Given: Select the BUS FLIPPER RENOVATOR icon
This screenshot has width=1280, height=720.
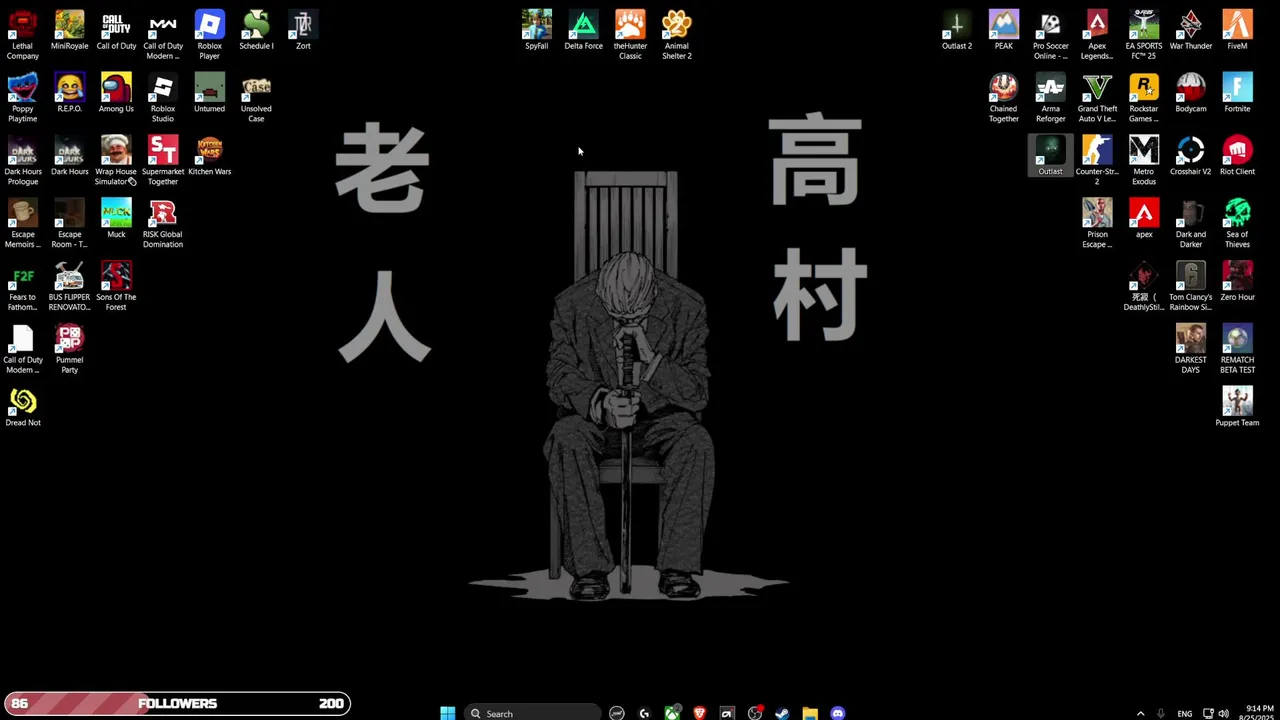Looking at the screenshot, I should [x=69, y=287].
